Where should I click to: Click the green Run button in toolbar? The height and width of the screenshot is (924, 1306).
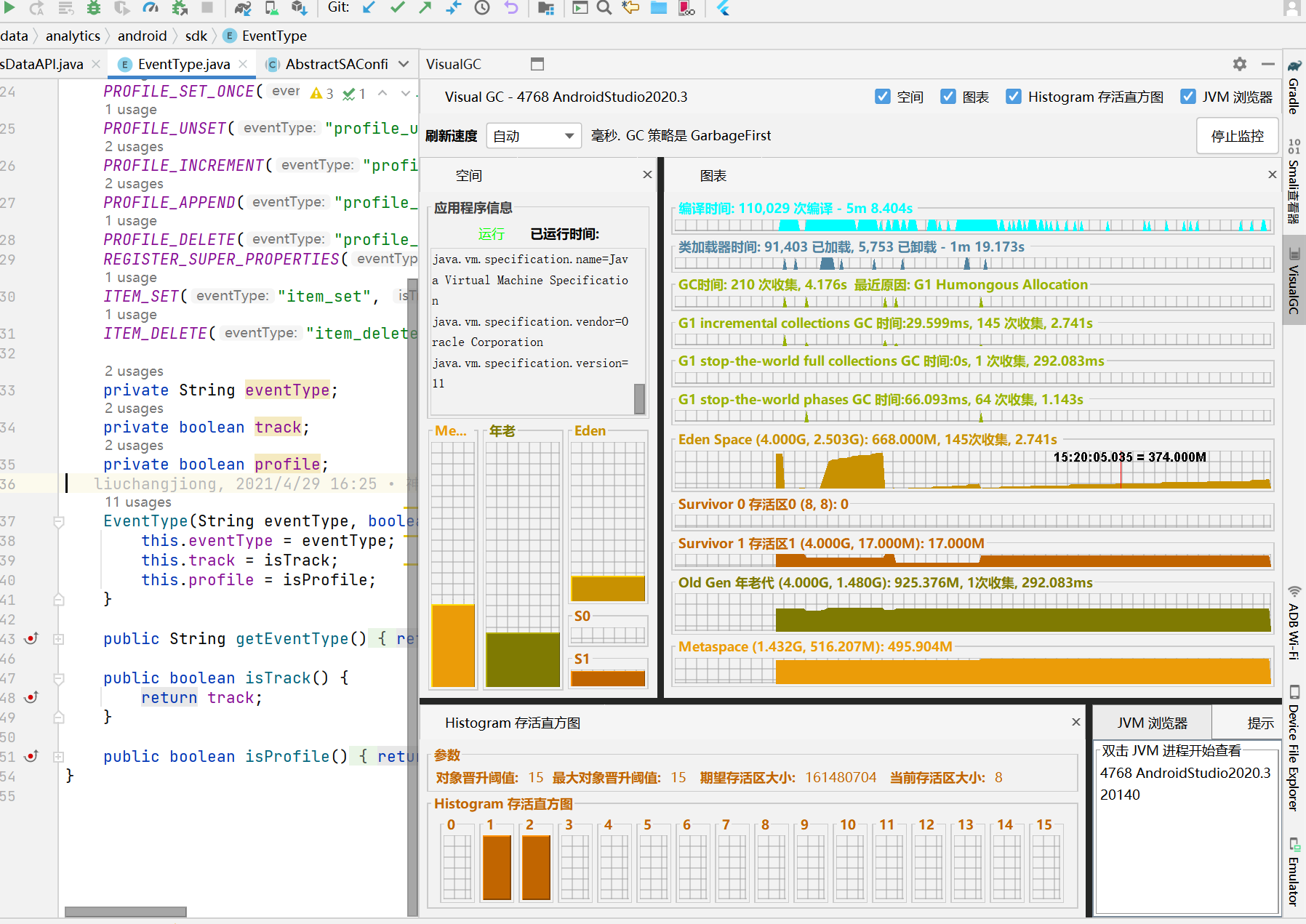pos(9,7)
